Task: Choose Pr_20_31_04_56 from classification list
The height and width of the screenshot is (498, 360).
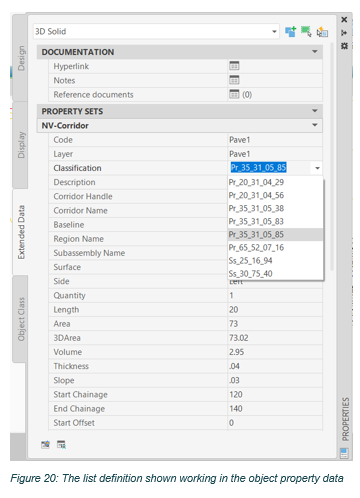Action: [275, 195]
